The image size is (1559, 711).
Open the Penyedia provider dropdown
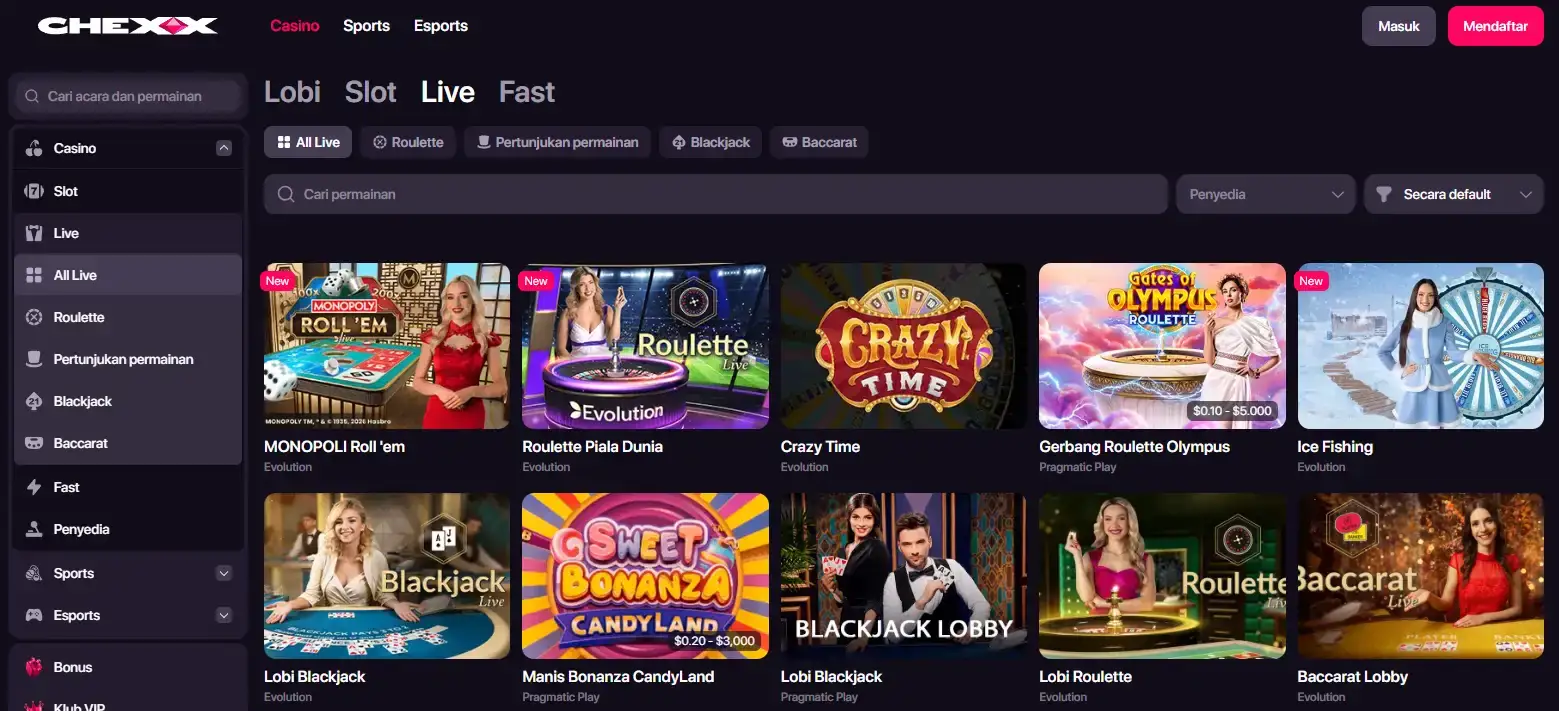pyautogui.click(x=1266, y=194)
